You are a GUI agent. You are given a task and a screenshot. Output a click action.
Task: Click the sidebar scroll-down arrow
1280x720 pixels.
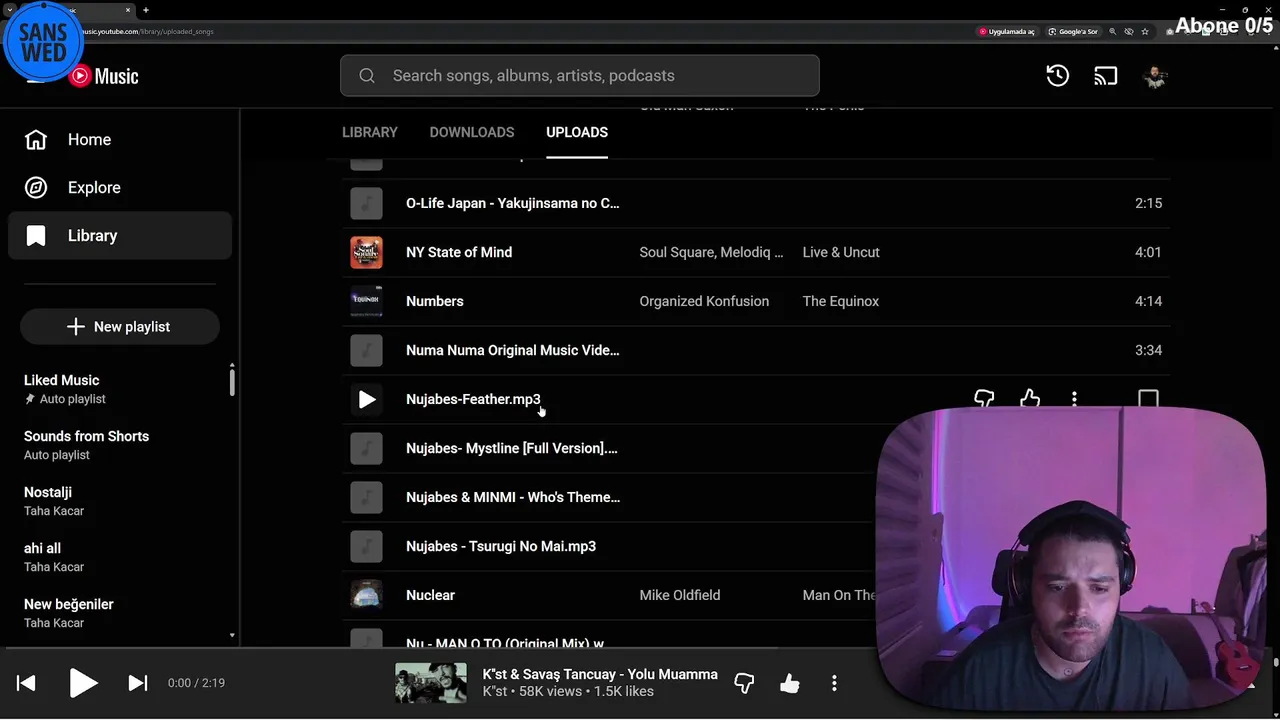tap(232, 635)
